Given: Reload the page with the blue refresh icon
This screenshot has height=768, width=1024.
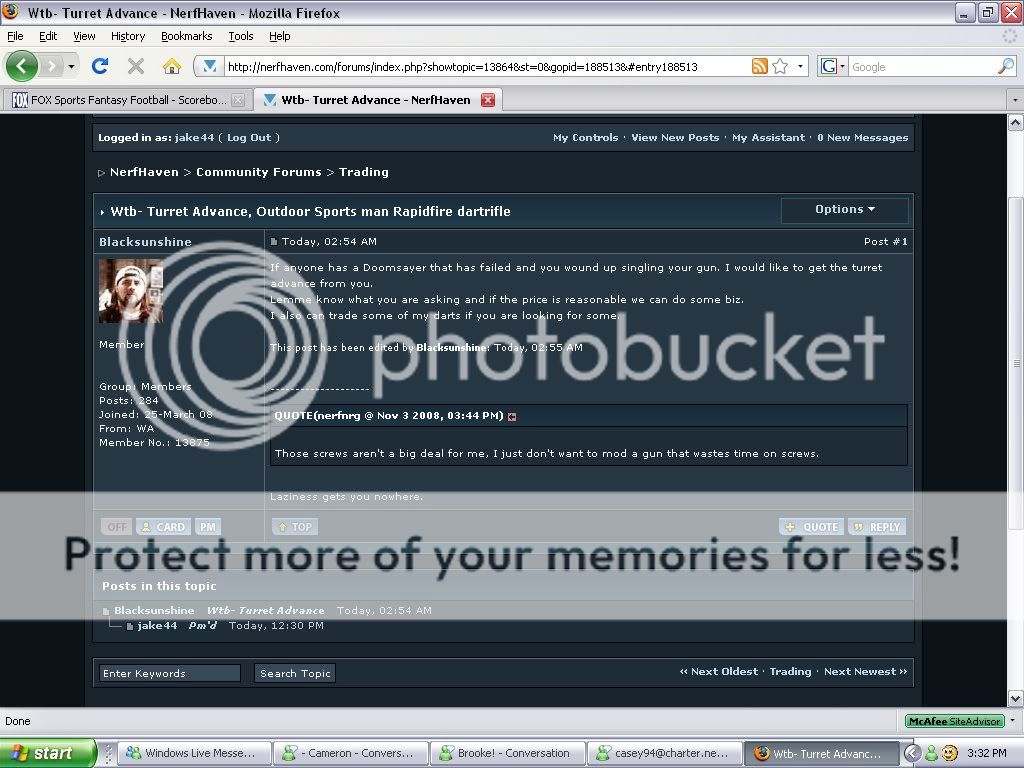Looking at the screenshot, I should [100, 66].
